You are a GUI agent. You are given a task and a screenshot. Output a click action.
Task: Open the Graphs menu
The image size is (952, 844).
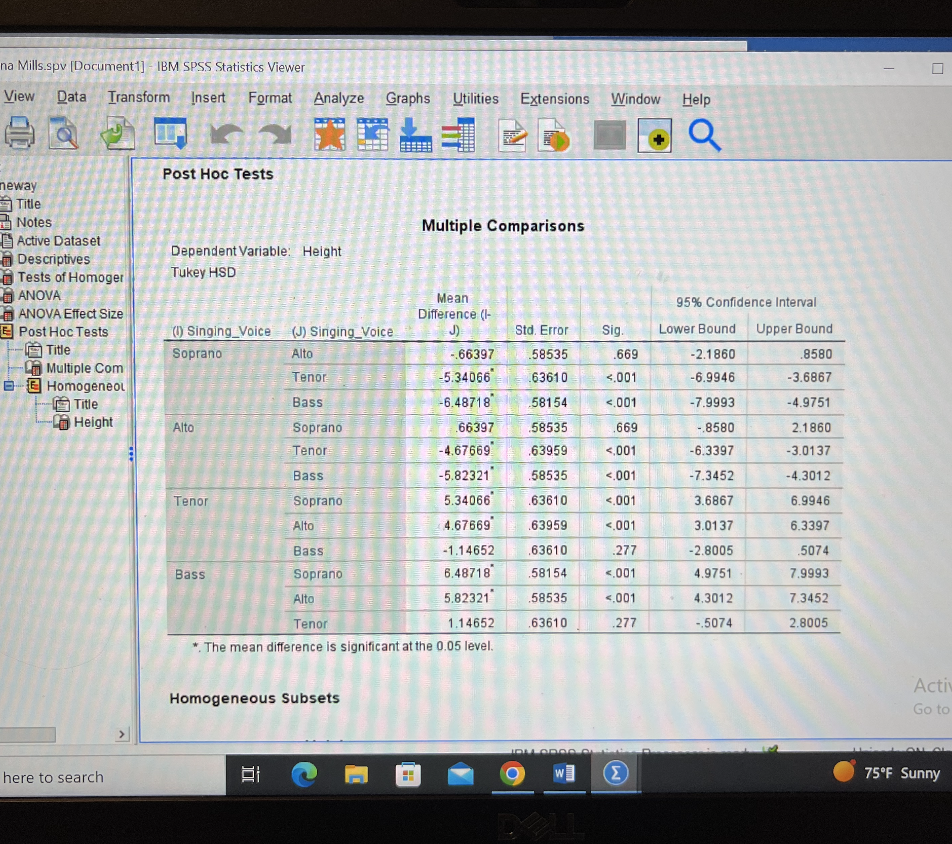point(407,99)
